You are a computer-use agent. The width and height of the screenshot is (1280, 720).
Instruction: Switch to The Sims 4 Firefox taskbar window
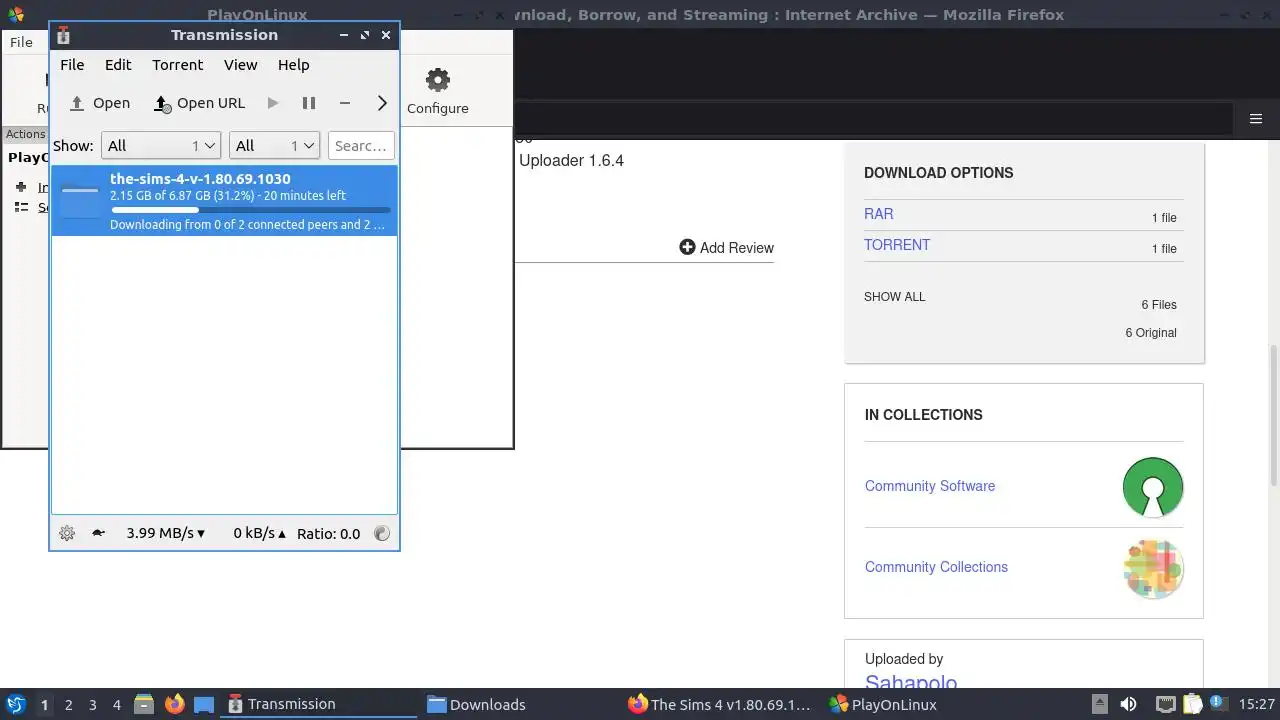720,705
